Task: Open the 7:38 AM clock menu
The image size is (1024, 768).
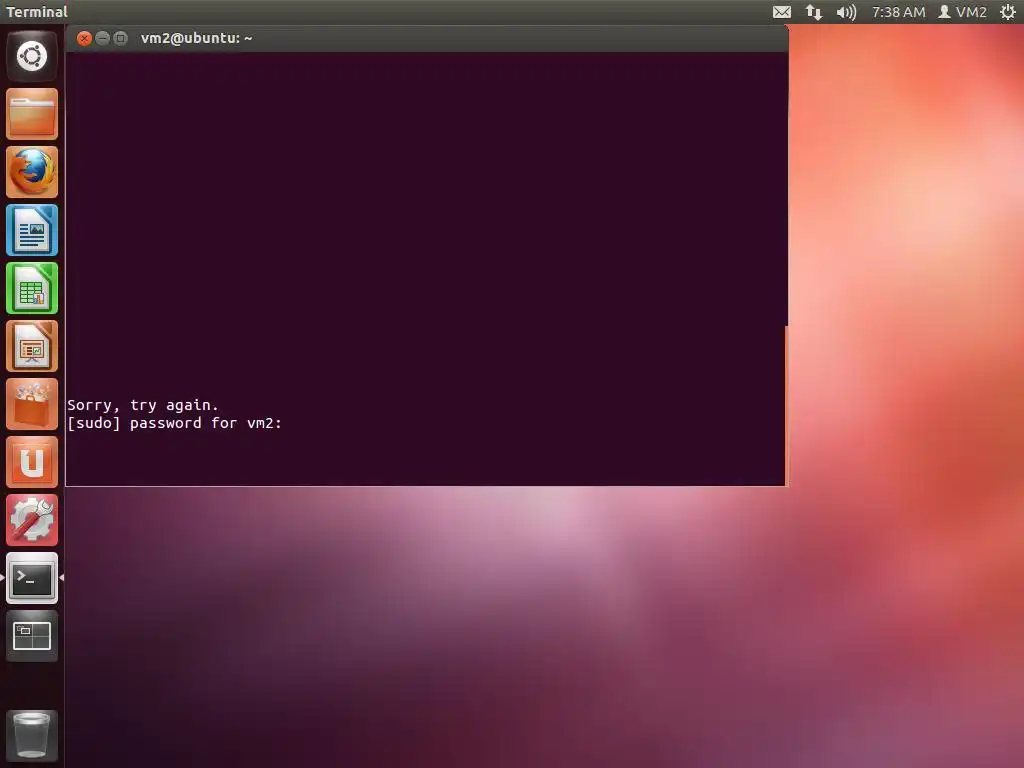Action: pyautogui.click(x=899, y=12)
